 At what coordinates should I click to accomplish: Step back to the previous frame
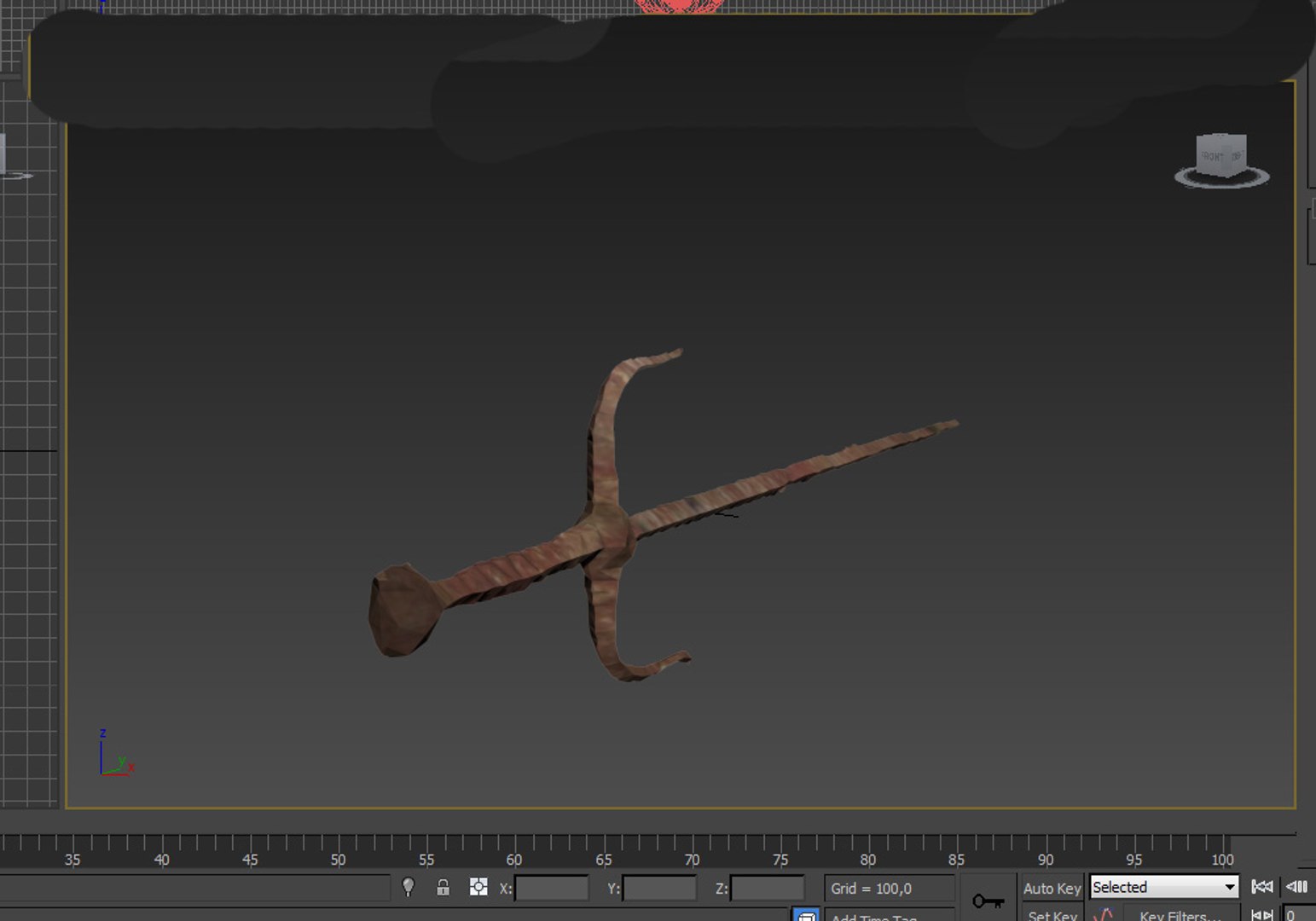click(x=1296, y=887)
